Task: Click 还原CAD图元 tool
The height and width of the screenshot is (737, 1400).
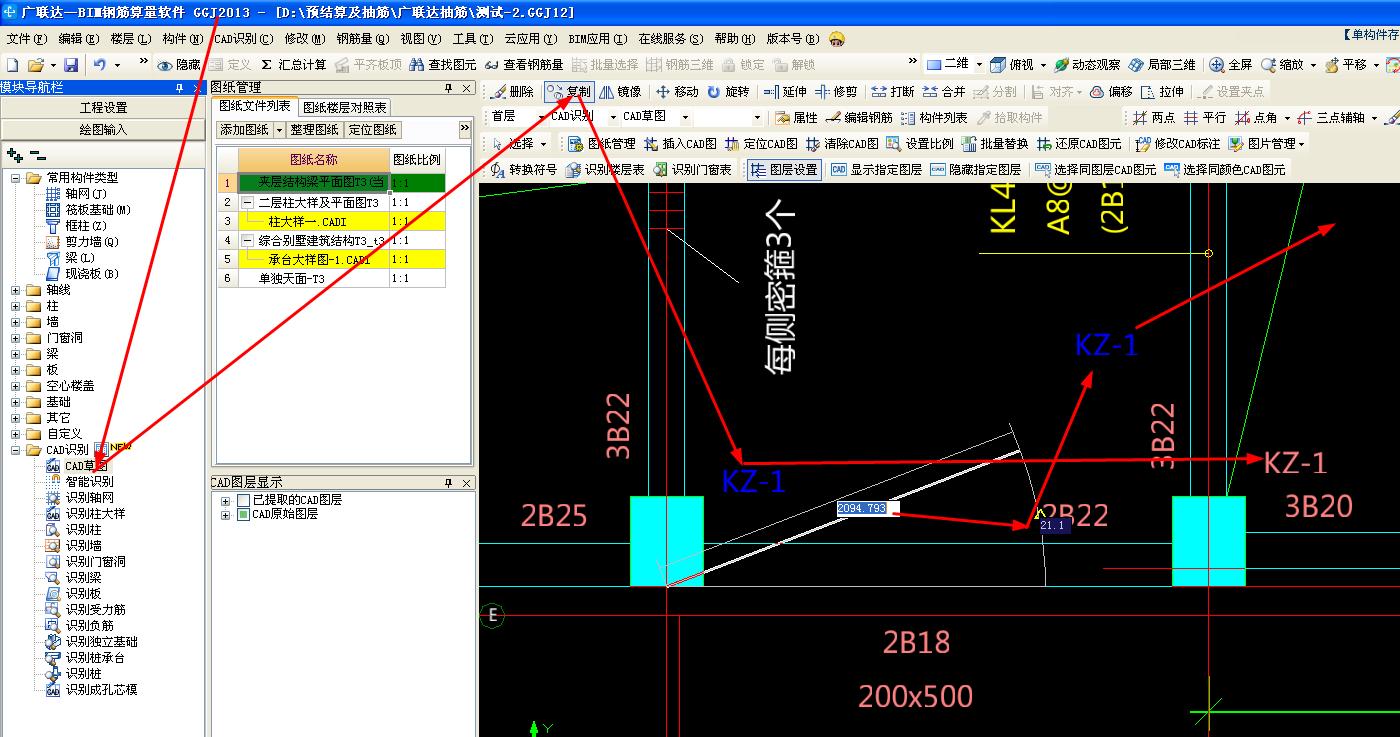Action: [1079, 144]
